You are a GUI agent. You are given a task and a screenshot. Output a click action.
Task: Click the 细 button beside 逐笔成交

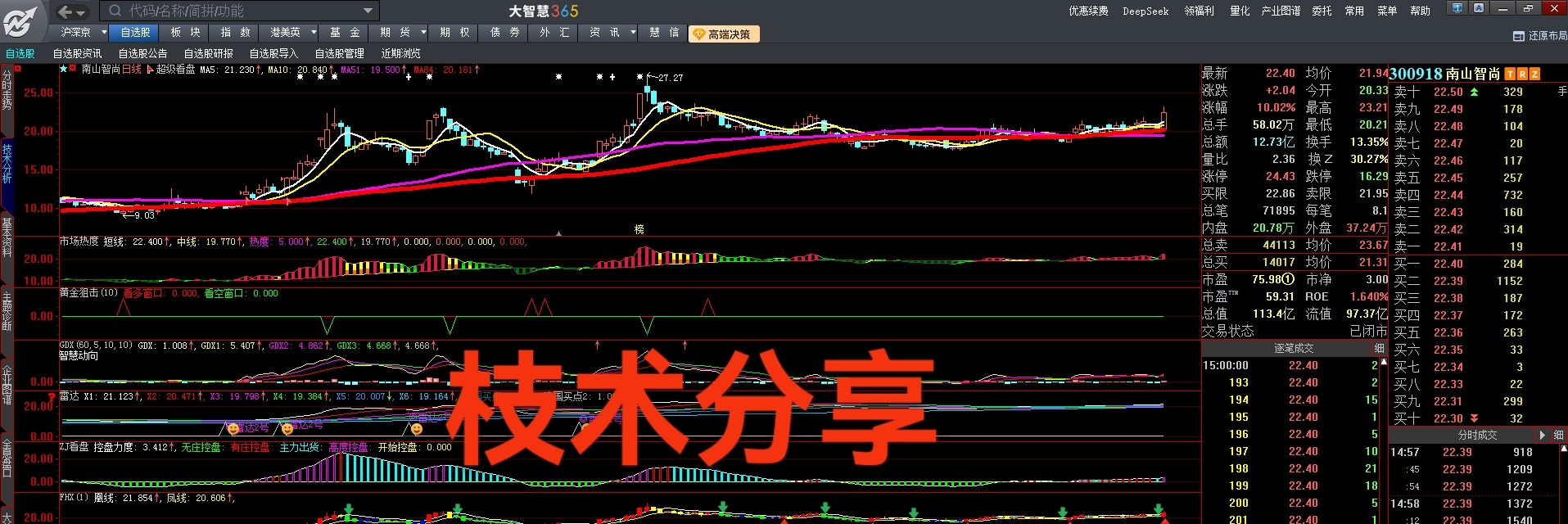click(x=1379, y=349)
